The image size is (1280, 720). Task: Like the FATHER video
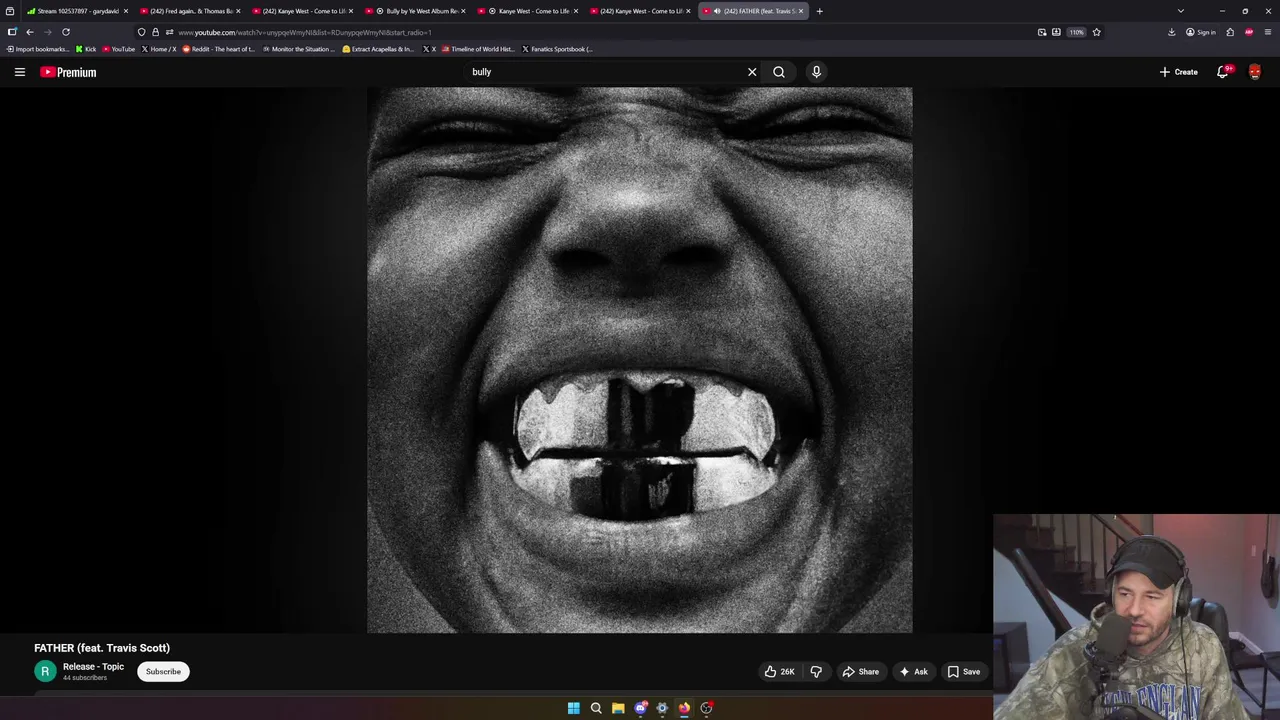coord(779,672)
